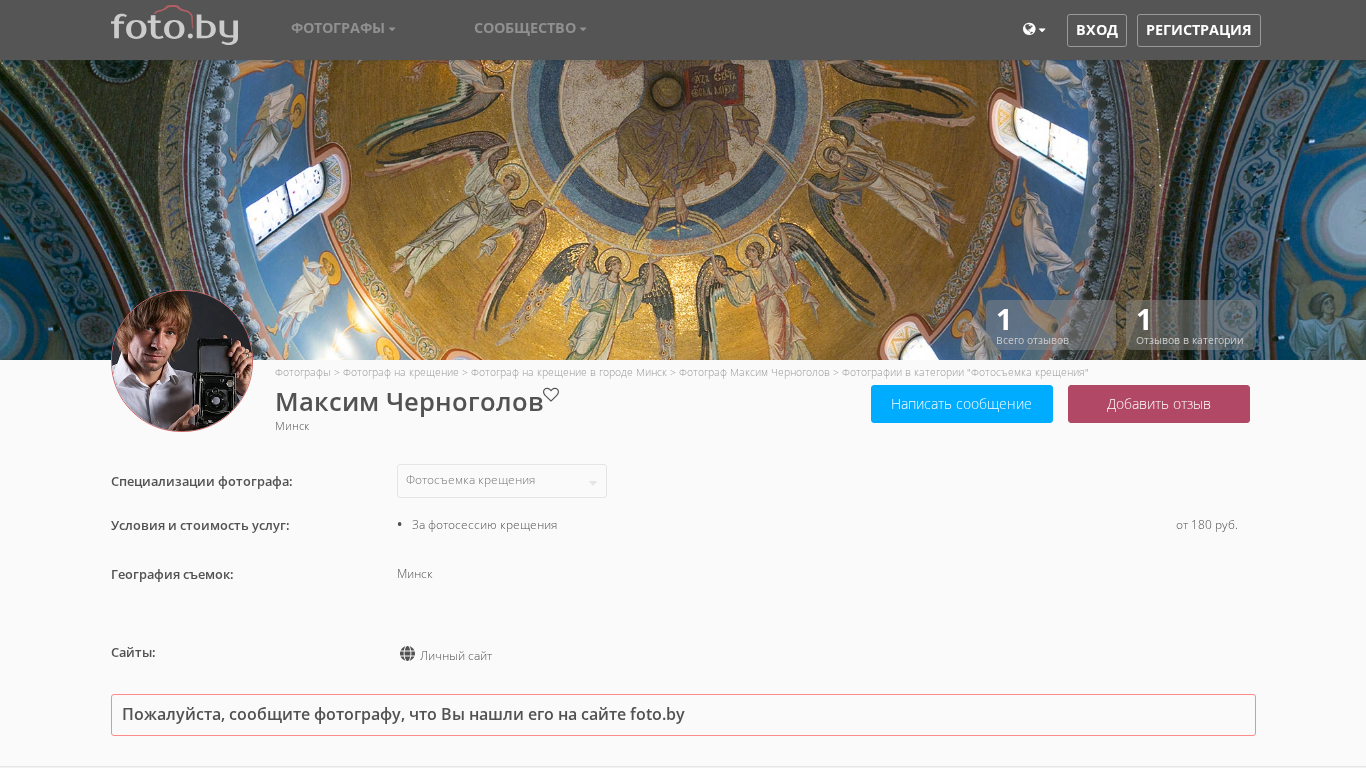The width and height of the screenshot is (1366, 768).
Task: Click the За фотосессию крещения service item
Action: tap(484, 525)
